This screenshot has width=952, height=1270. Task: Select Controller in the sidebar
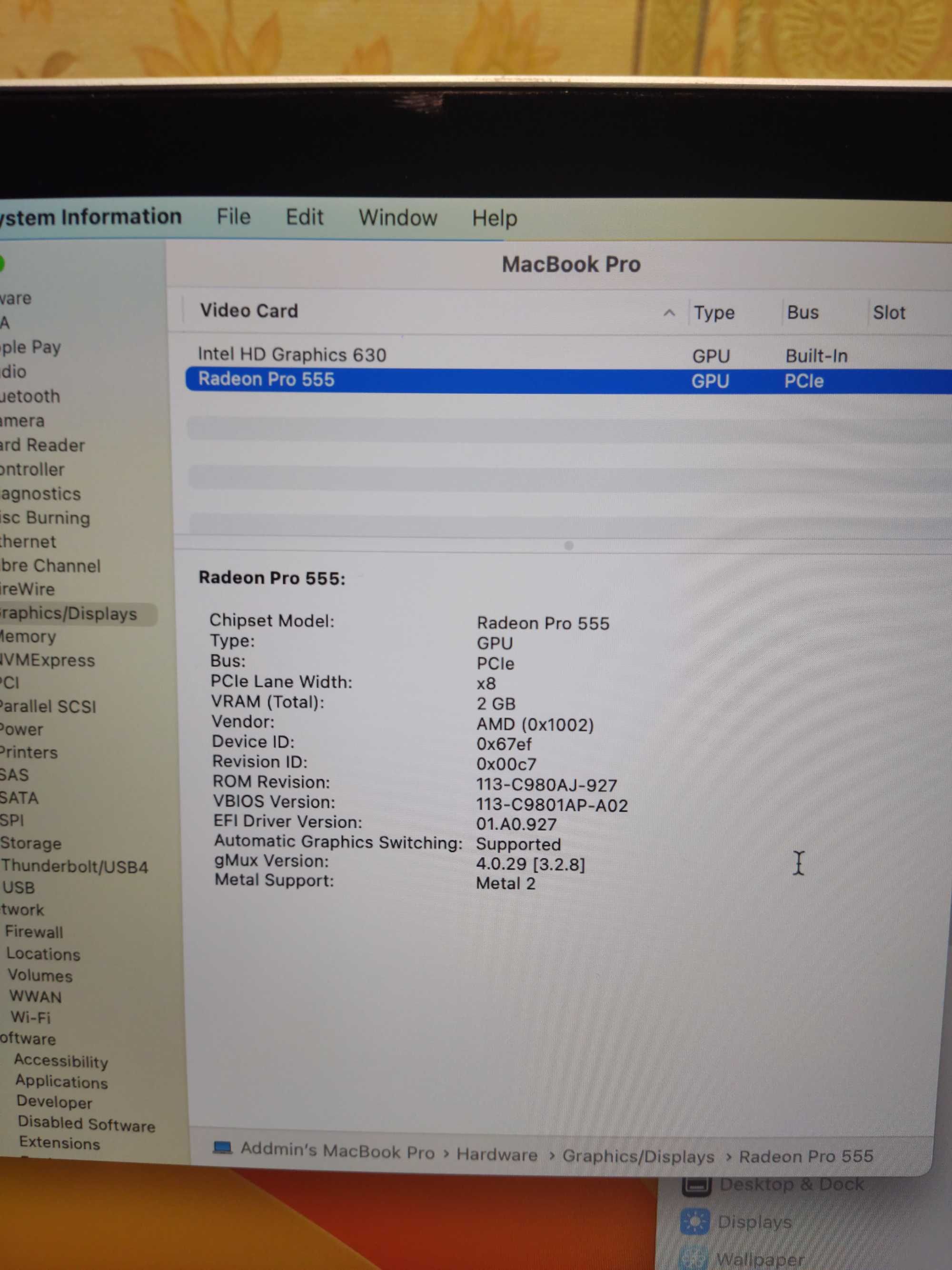coord(32,469)
